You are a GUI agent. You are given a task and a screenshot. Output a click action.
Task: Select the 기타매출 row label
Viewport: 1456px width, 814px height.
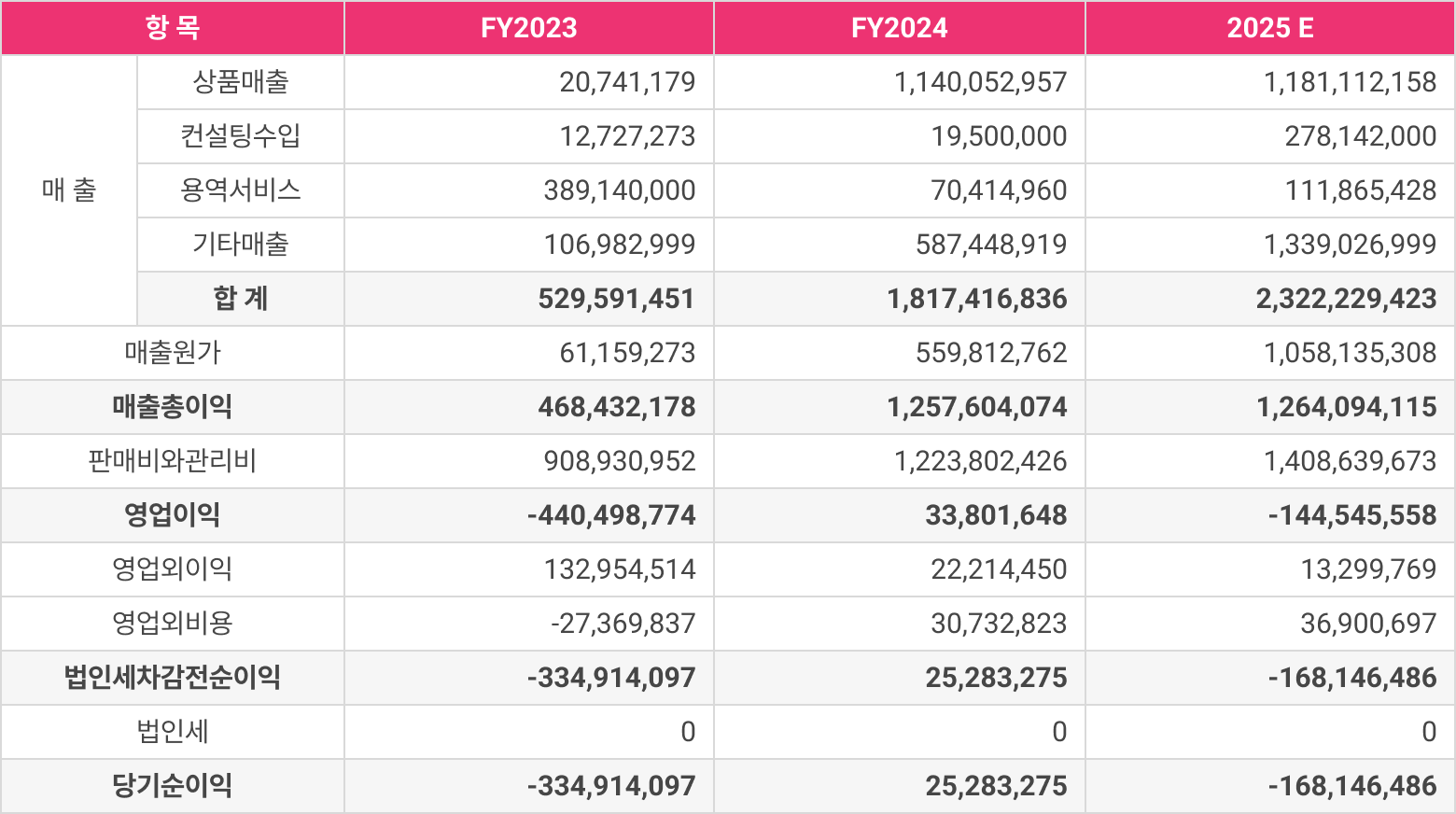click(241, 245)
